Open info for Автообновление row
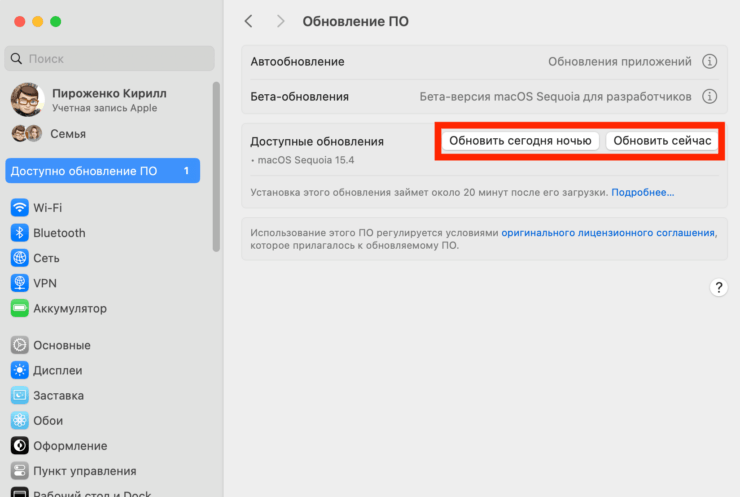The image size is (740, 497). click(709, 61)
